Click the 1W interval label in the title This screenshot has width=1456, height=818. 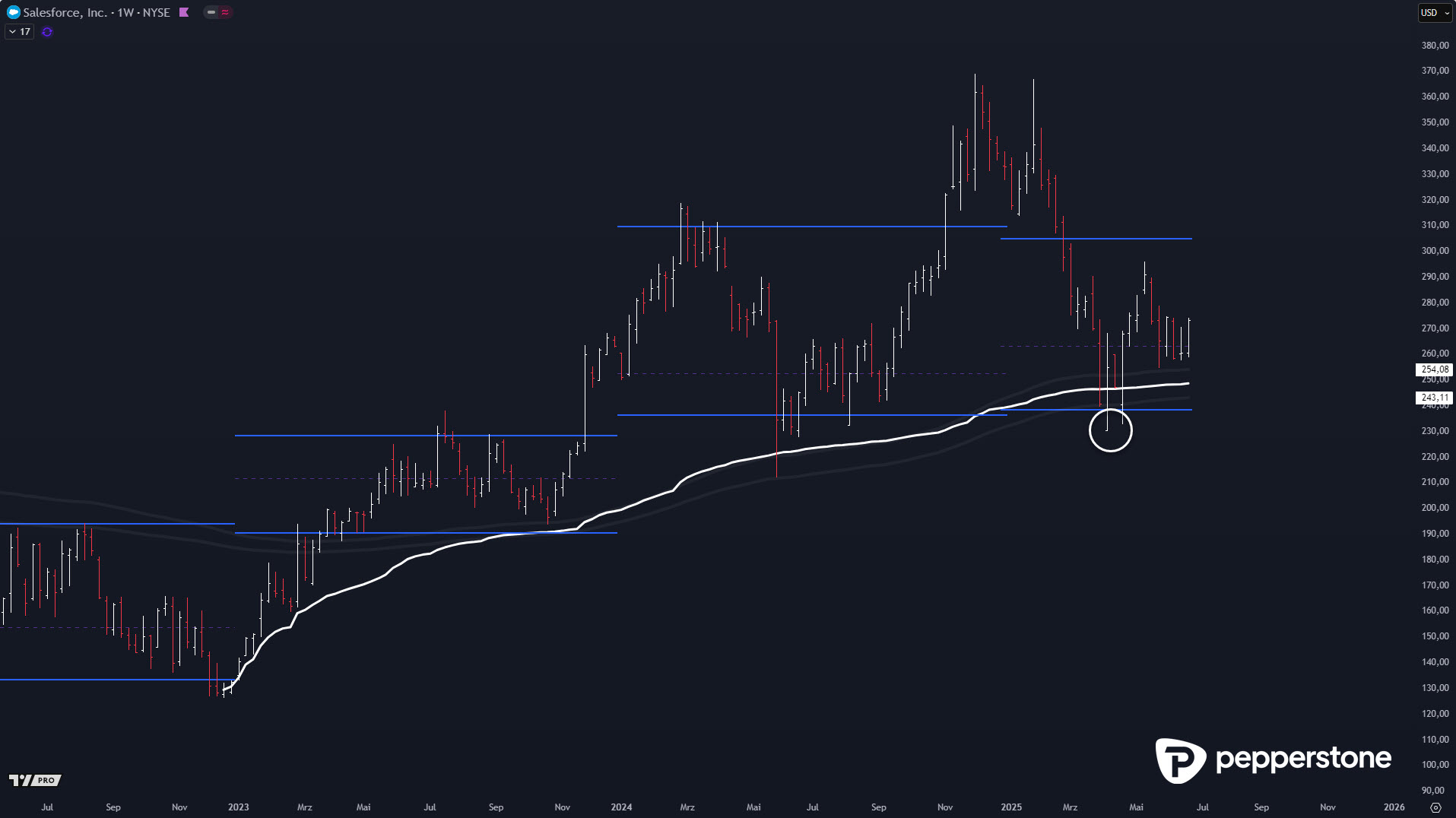click(x=125, y=12)
